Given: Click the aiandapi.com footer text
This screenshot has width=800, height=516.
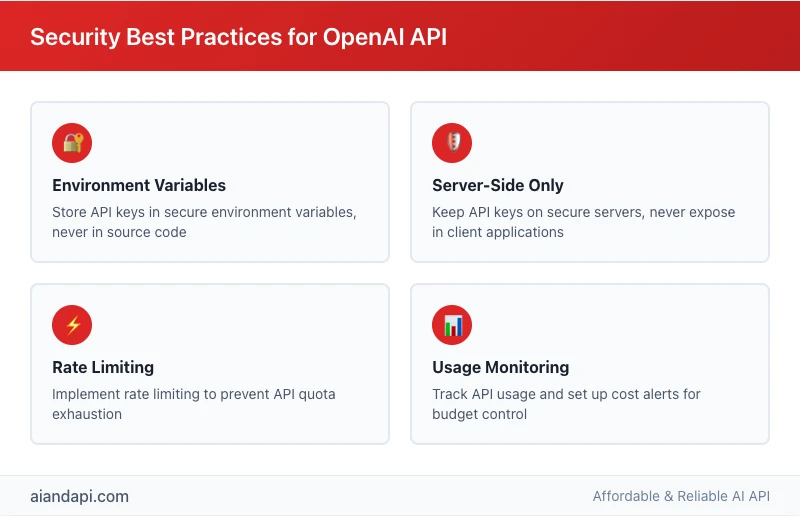Looking at the screenshot, I should click(x=80, y=497).
